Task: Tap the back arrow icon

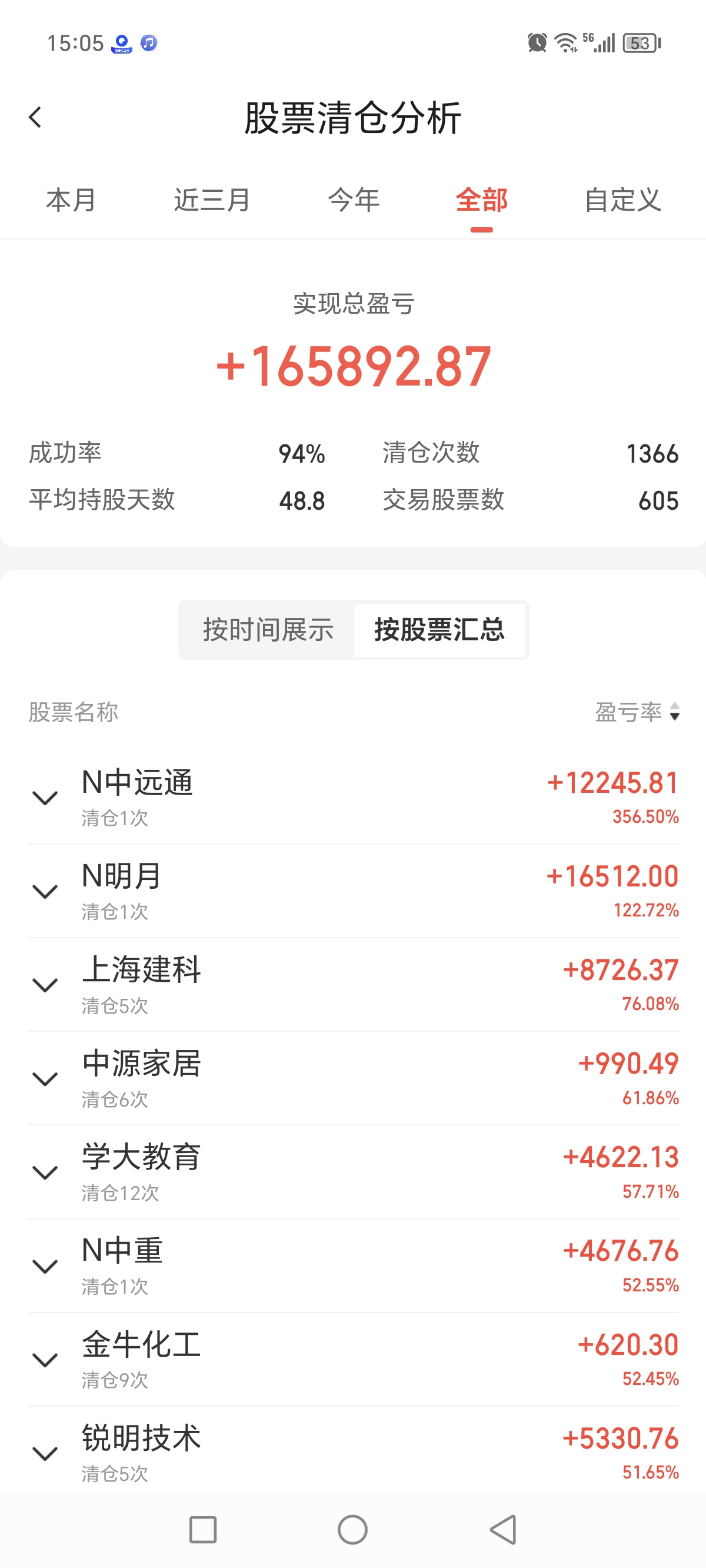Action: 35,117
